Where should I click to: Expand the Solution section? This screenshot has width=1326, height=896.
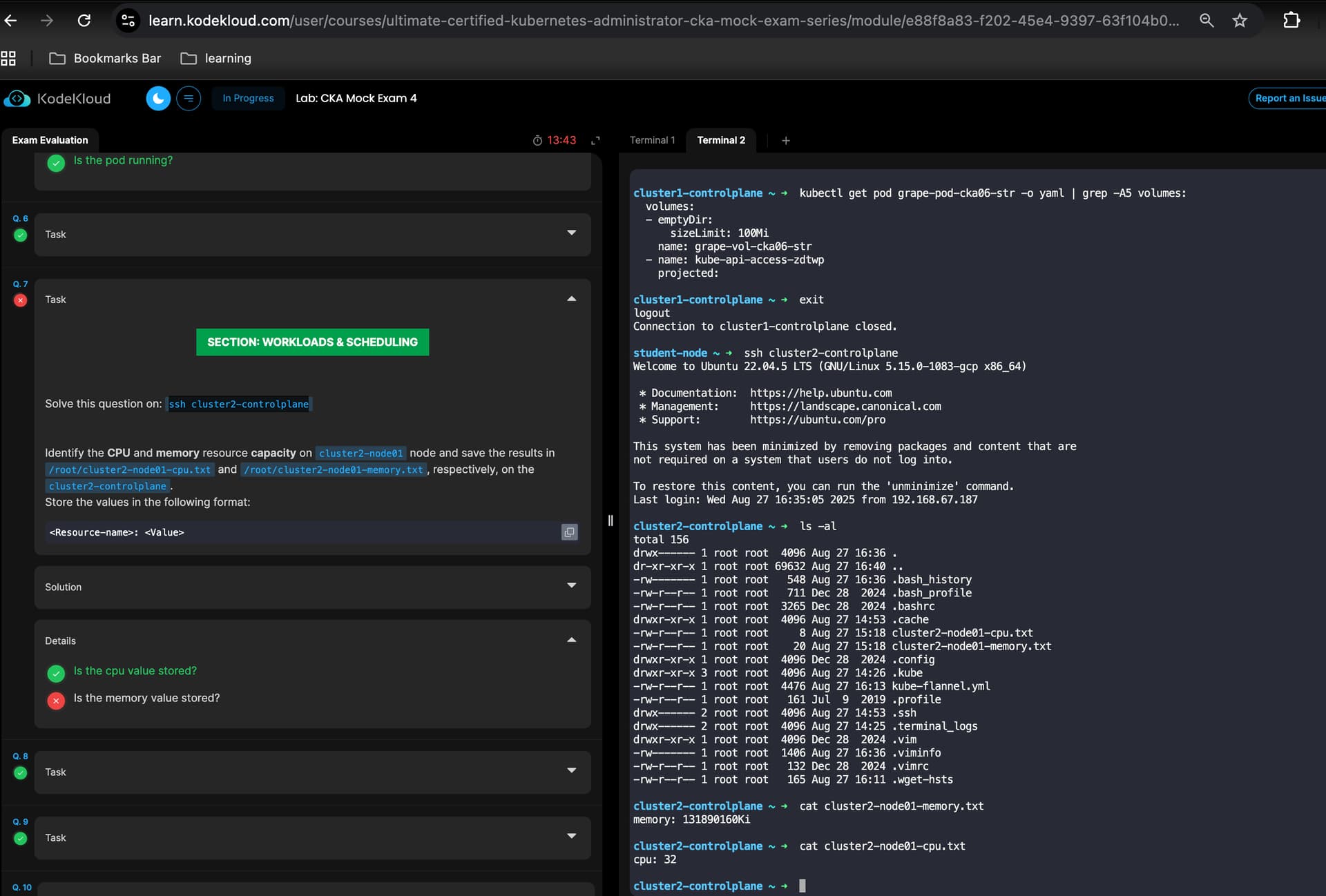click(x=313, y=587)
